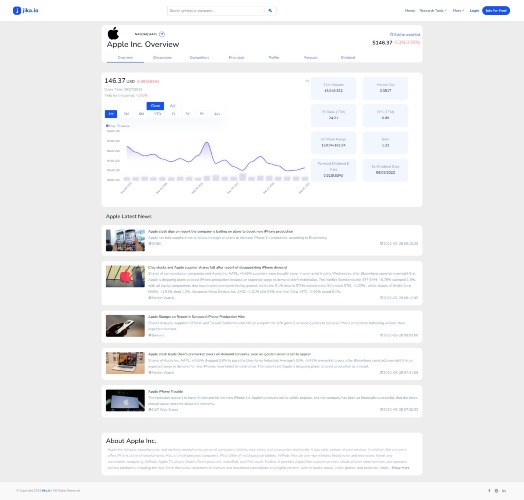Viewport: 524px width, 500px height.
Task: Select the 1M chart range
Action: tap(111, 114)
